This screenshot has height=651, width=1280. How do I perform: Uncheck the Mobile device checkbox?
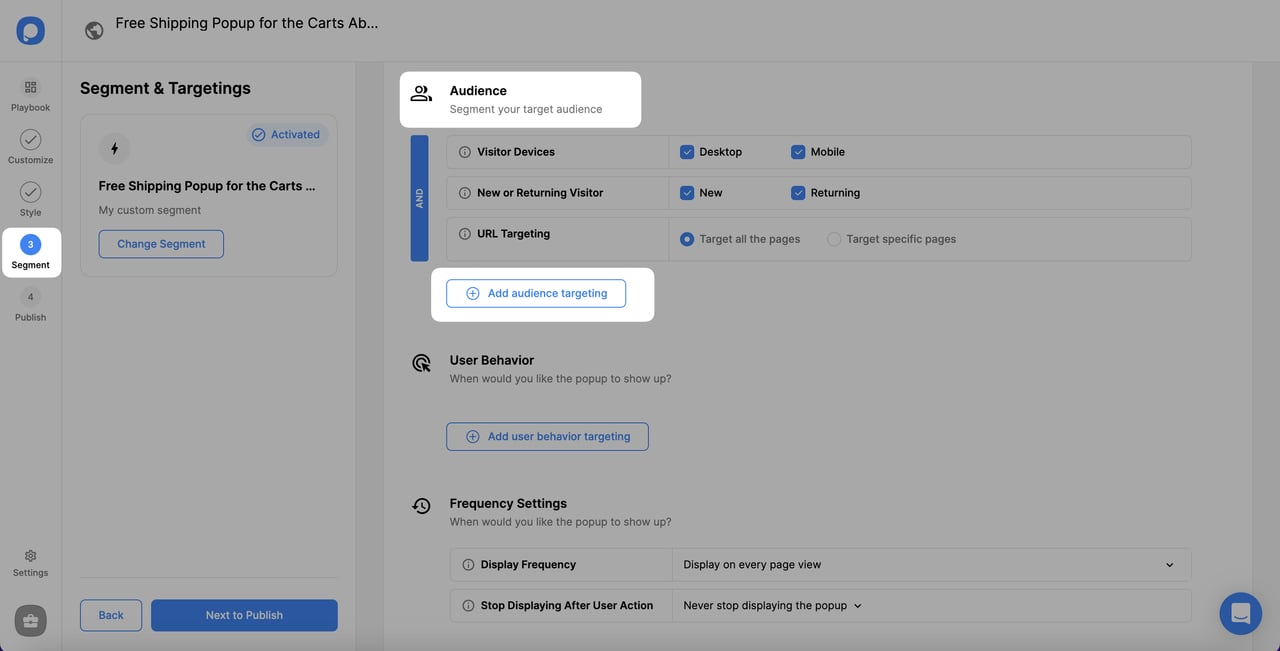click(798, 152)
